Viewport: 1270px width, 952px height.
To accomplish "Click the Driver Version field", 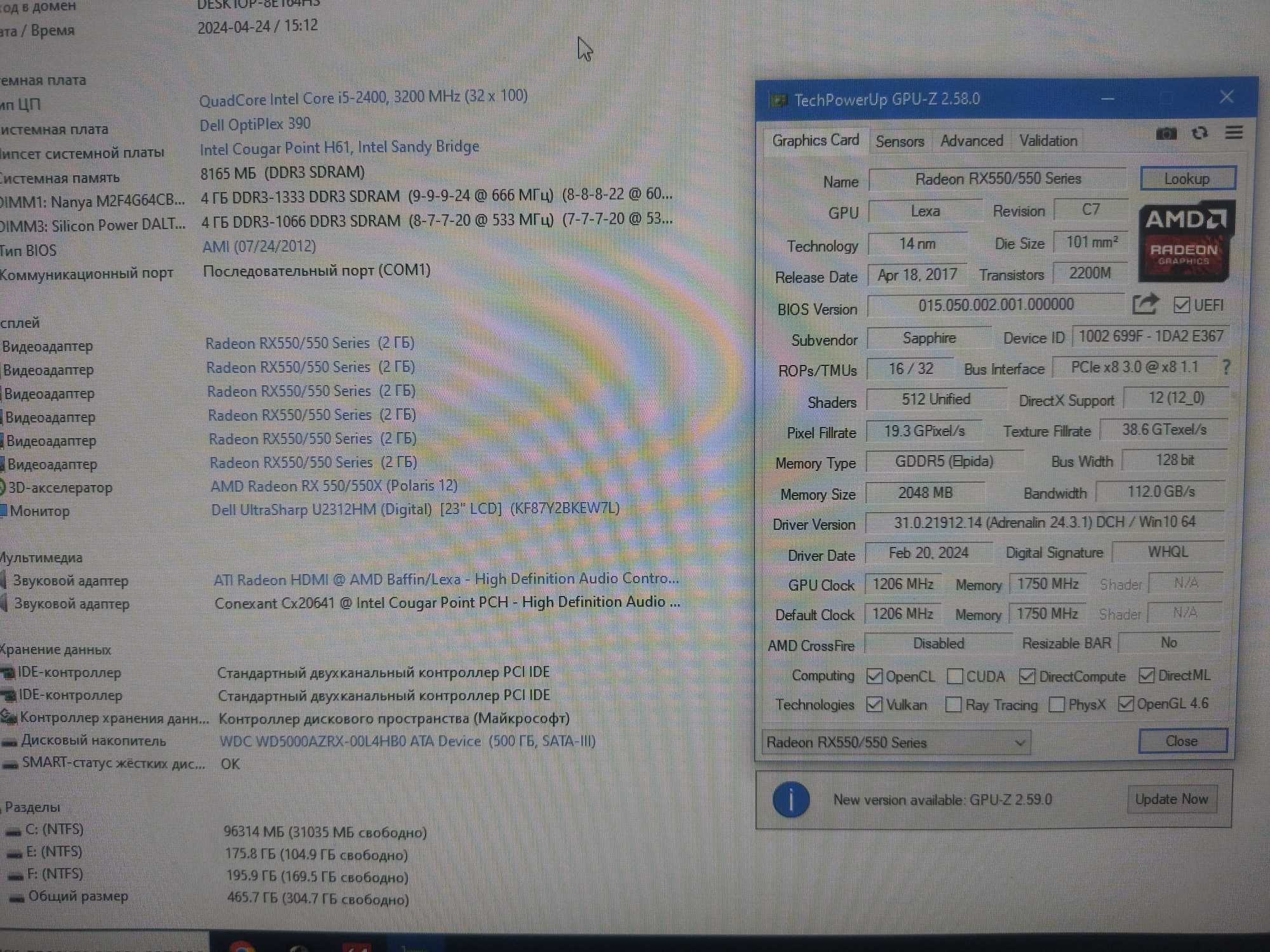I will [x=1045, y=522].
